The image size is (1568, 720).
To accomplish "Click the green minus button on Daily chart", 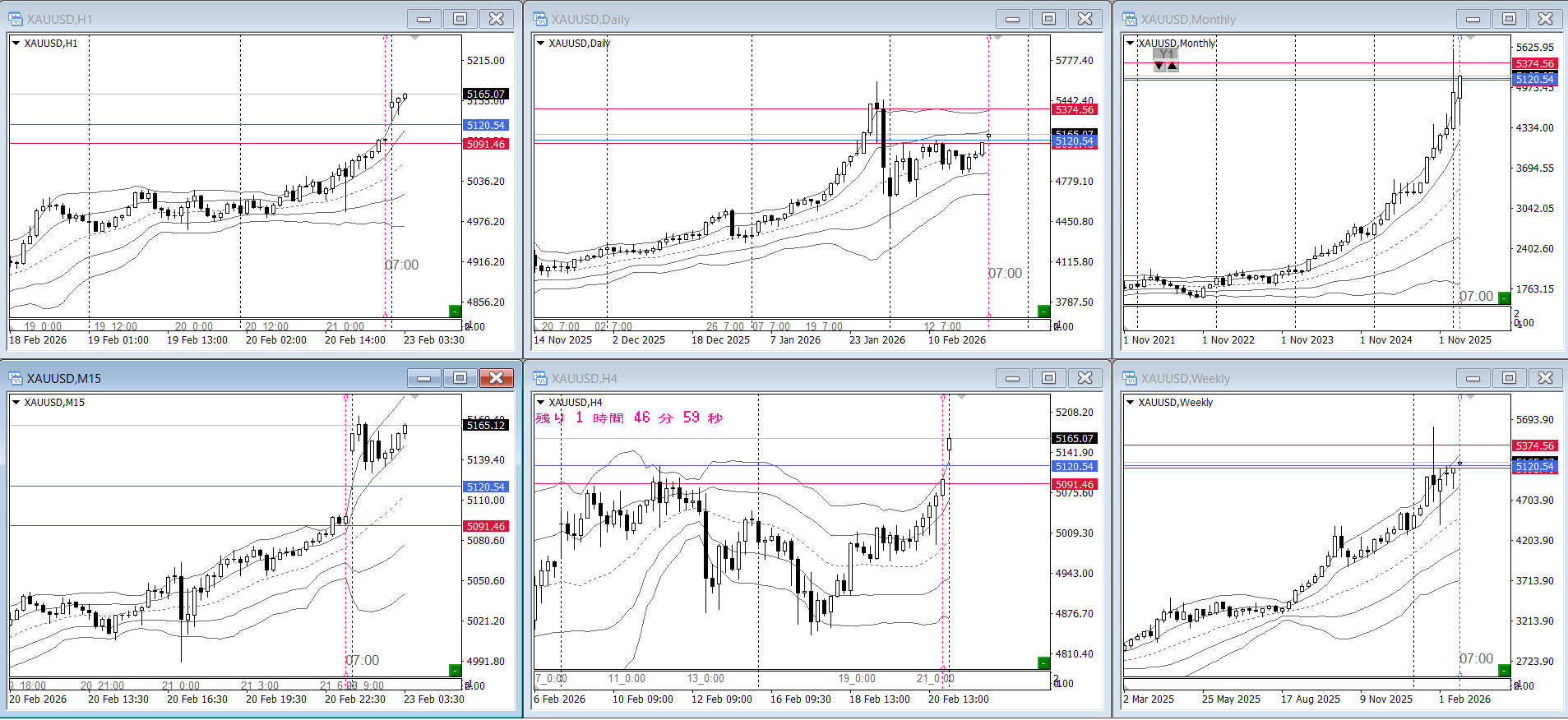I will 1043,311.
